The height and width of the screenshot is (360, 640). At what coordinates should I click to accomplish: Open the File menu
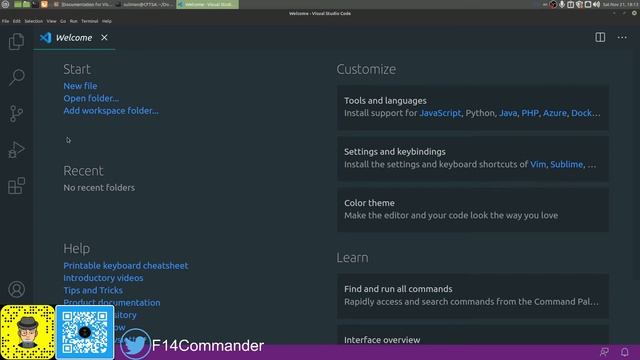(x=5, y=21)
